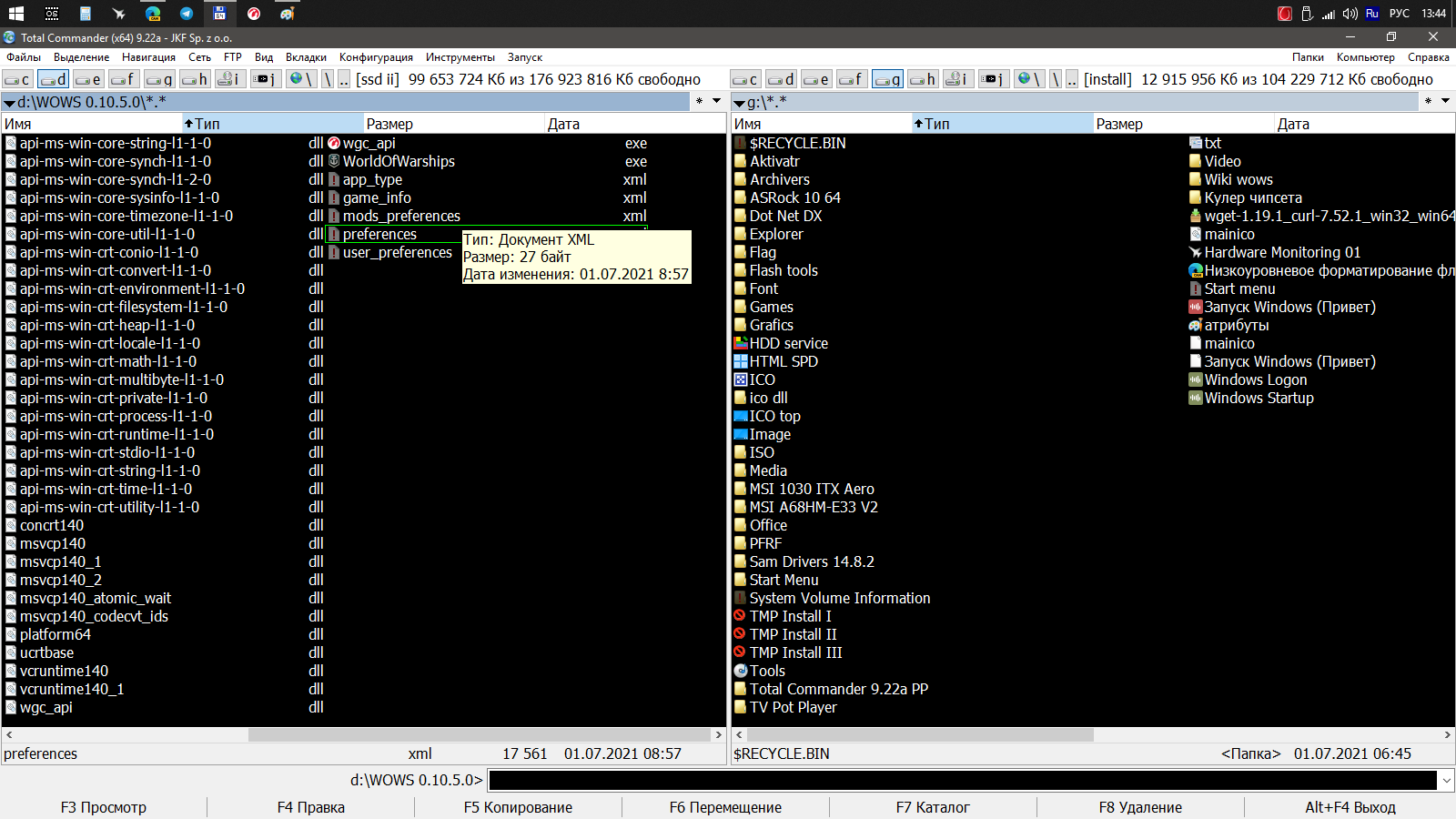Screen dimensions: 1456x819
Task: Open the Файлы menu
Action: tap(24, 57)
